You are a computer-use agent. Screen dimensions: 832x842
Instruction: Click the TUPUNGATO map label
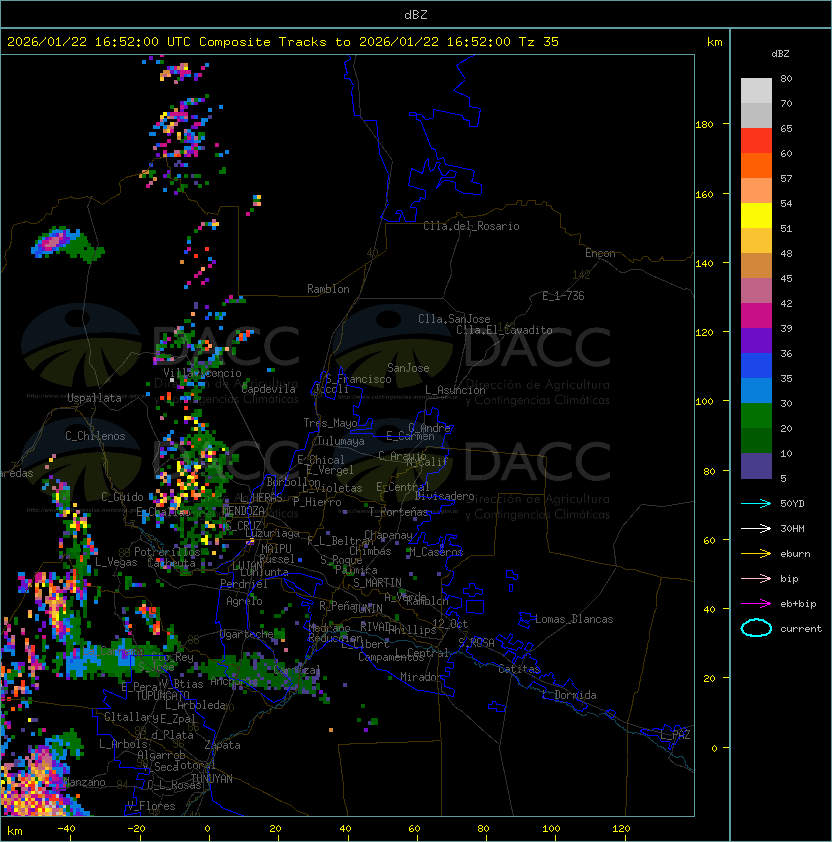coord(162,695)
